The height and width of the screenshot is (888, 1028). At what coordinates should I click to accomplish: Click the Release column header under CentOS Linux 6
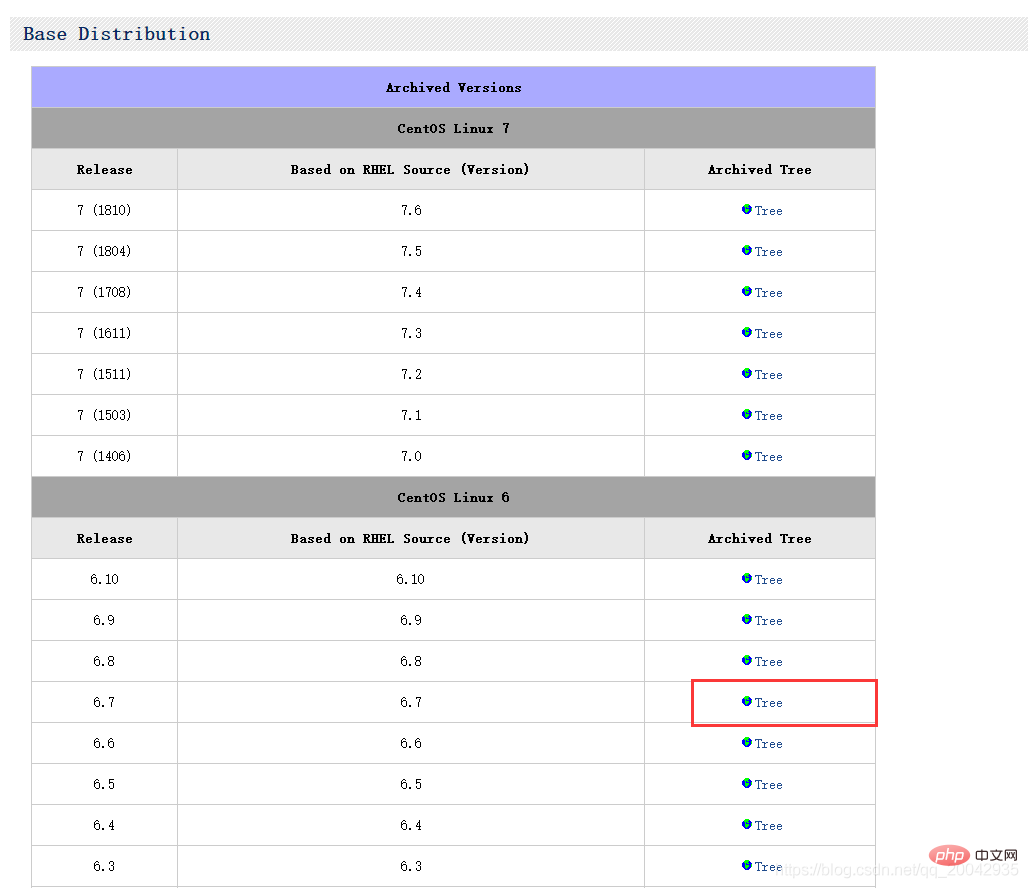(104, 539)
